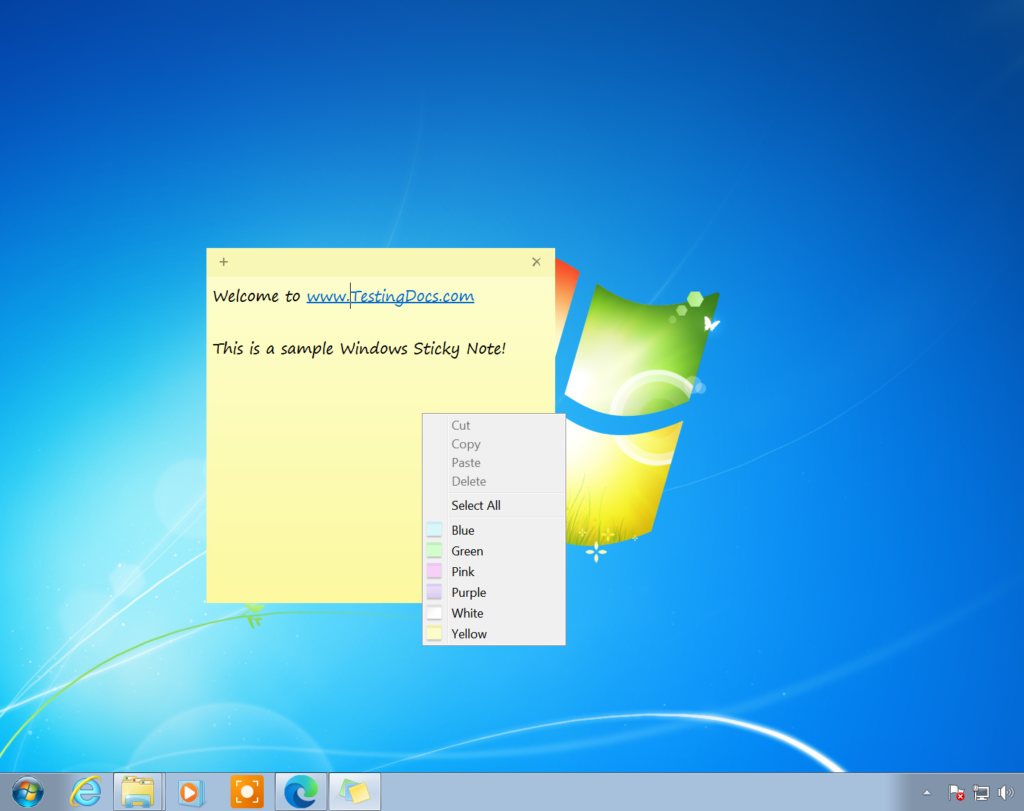Expand hidden system tray icons
Image resolution: width=1024 pixels, height=811 pixels.
(927, 791)
